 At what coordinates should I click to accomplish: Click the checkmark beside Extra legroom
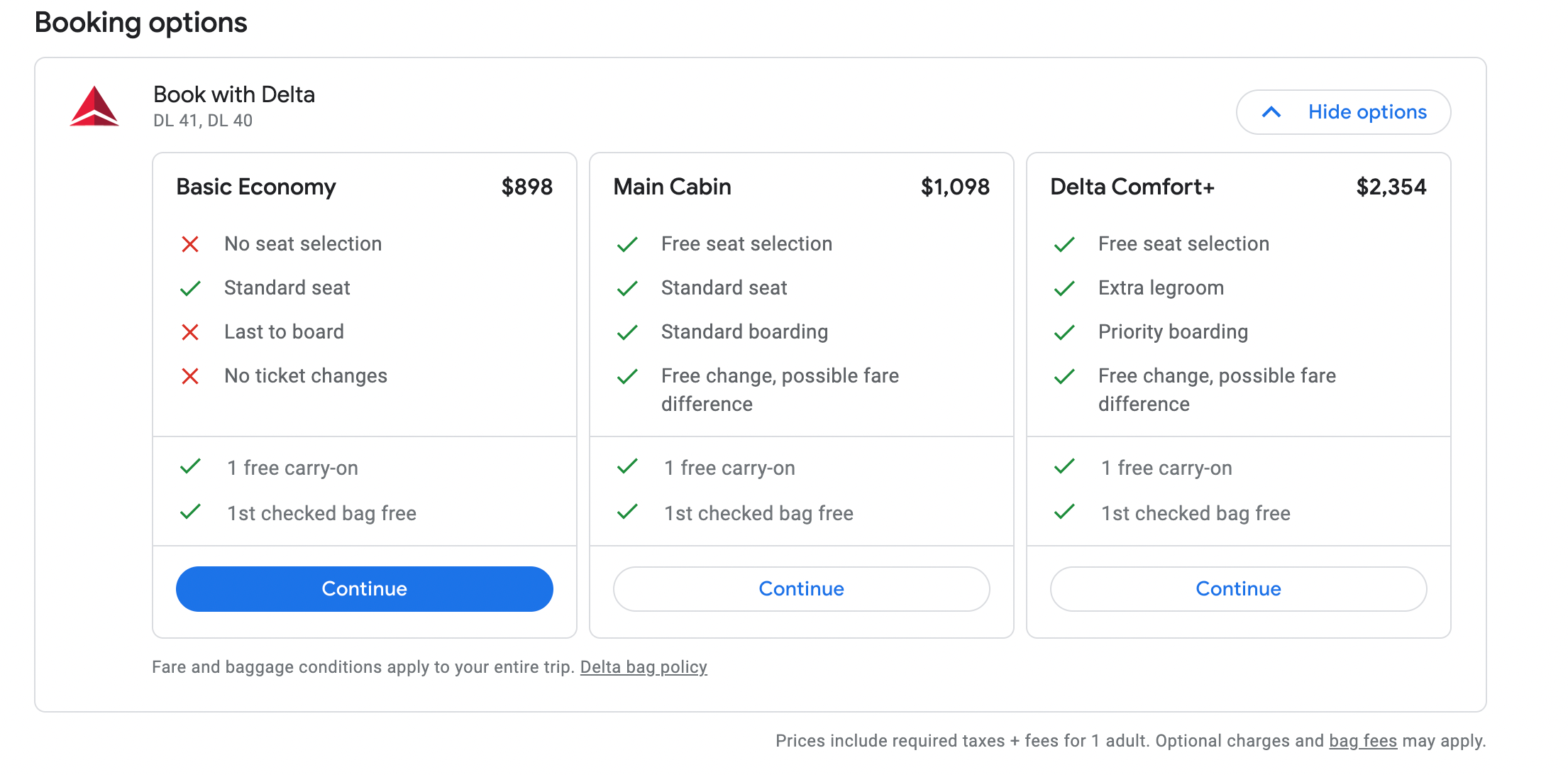pyautogui.click(x=1064, y=288)
